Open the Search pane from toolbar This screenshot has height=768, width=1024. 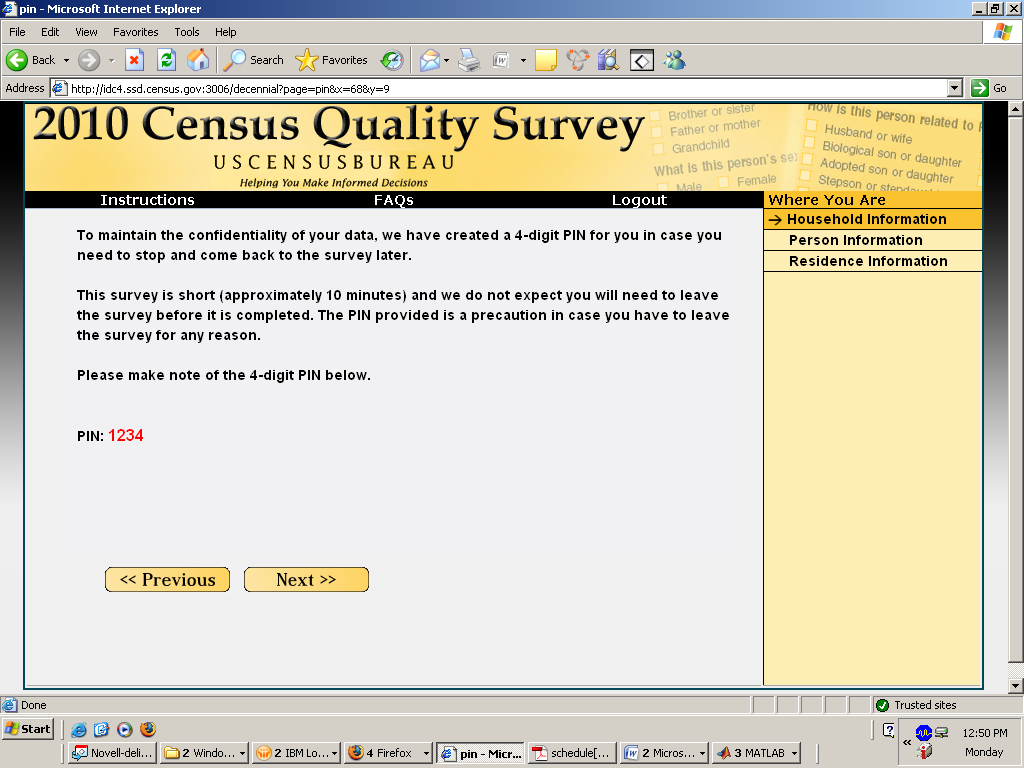pyautogui.click(x=254, y=60)
